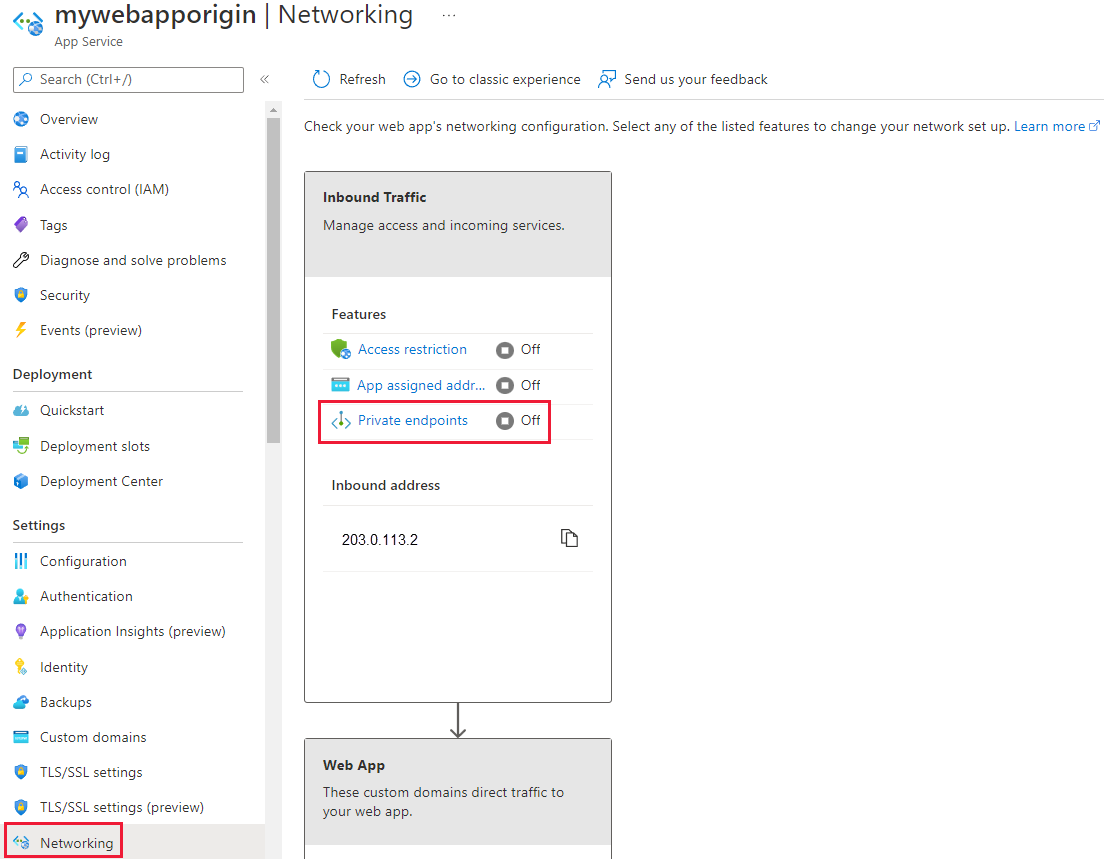The height and width of the screenshot is (859, 1104).
Task: Open the Learn more link
Action: 1050,126
